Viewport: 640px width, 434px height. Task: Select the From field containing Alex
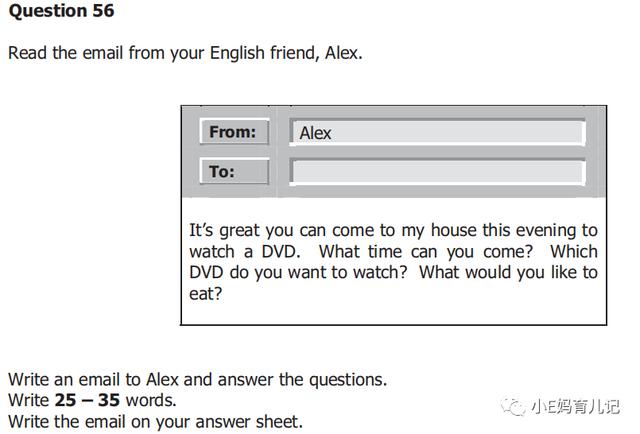(437, 132)
